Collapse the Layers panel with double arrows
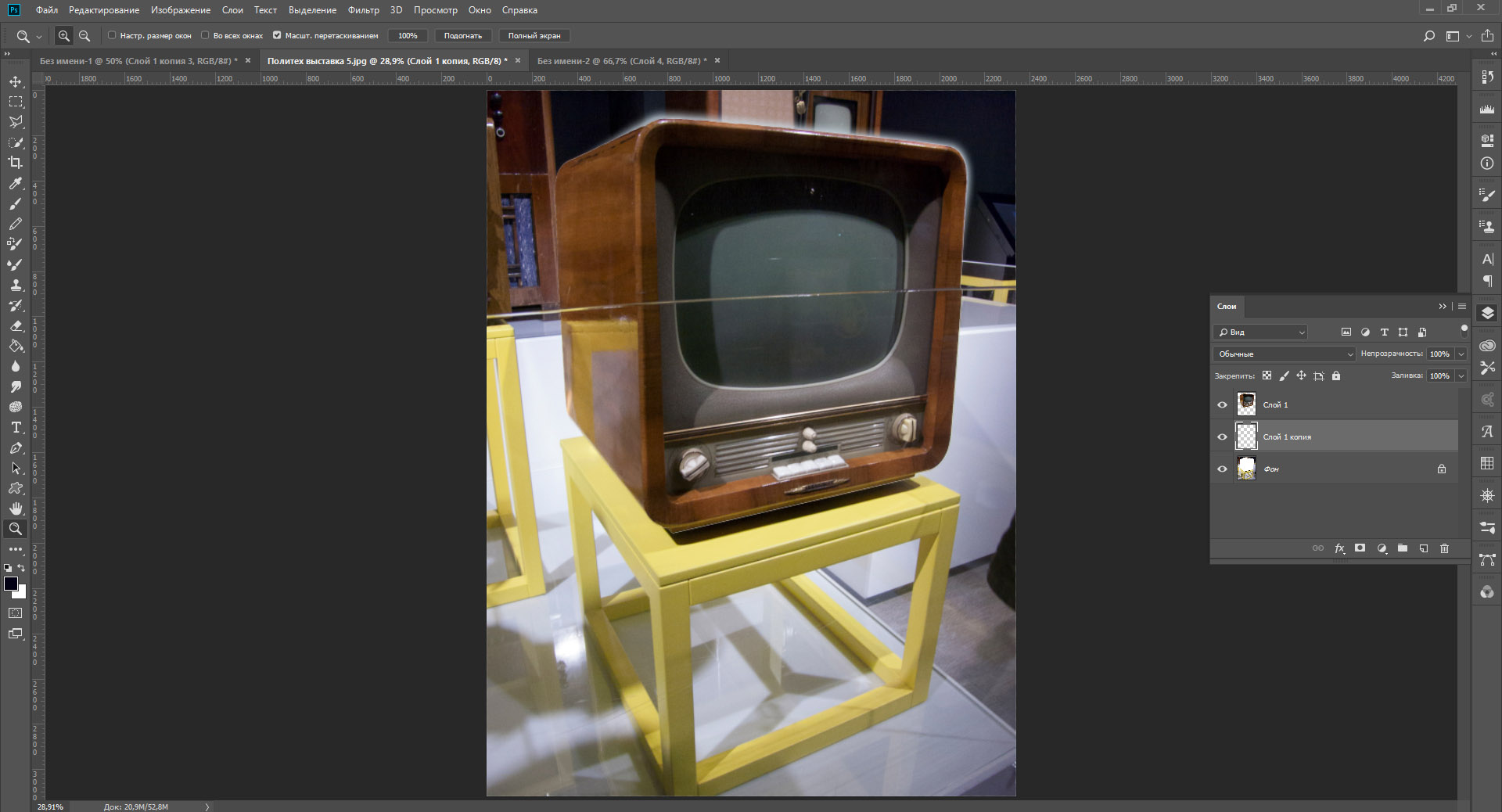1502x812 pixels. (x=1443, y=307)
